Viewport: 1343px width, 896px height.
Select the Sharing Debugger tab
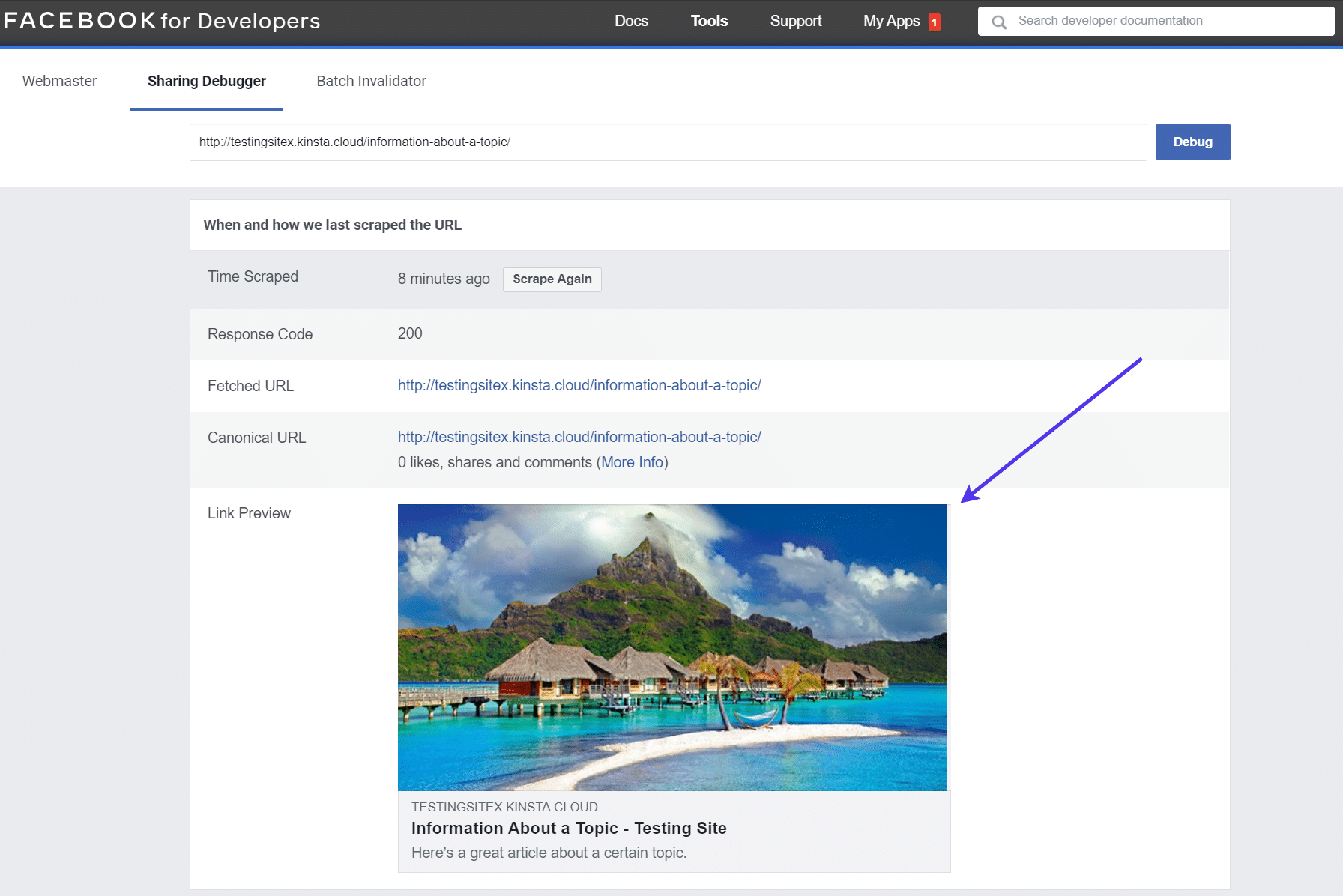pos(206,81)
